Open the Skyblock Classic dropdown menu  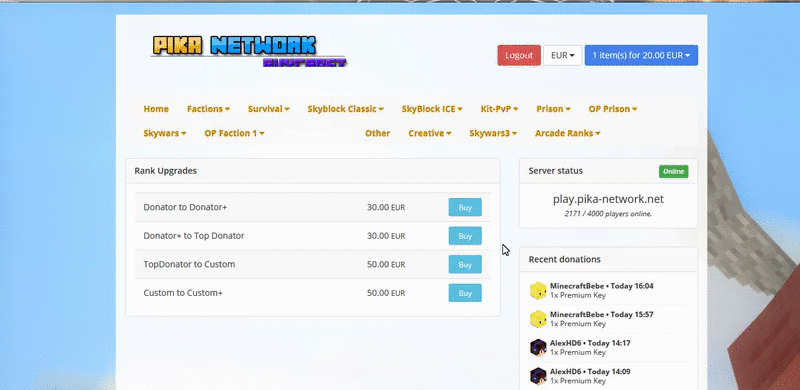point(345,109)
